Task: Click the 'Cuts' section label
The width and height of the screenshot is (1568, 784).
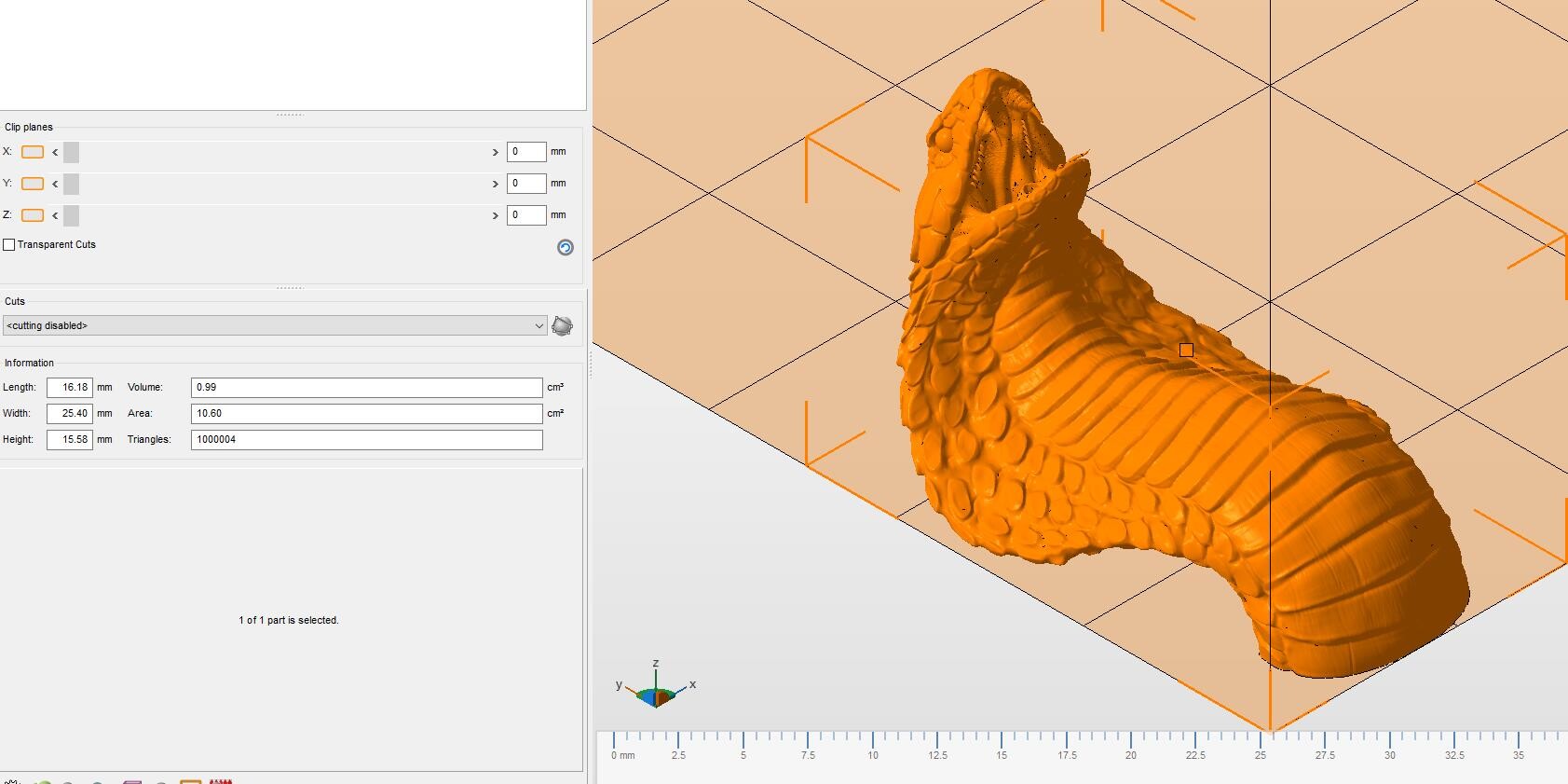Action: [x=15, y=301]
